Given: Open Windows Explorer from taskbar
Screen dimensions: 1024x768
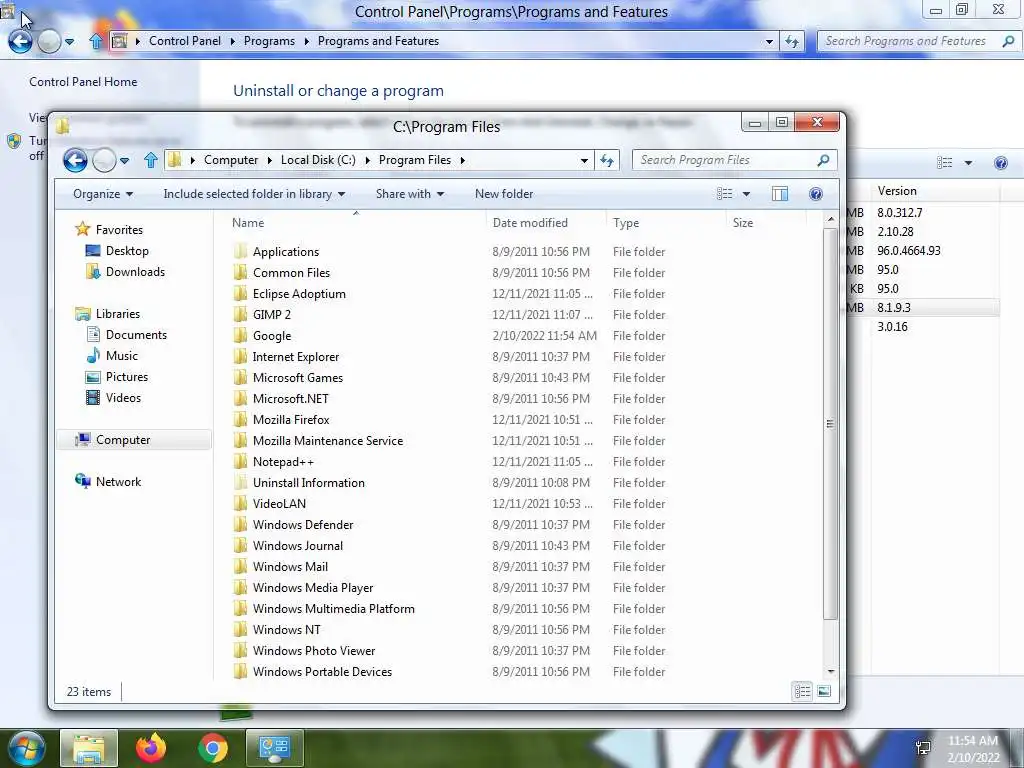Looking at the screenshot, I should 89,748.
